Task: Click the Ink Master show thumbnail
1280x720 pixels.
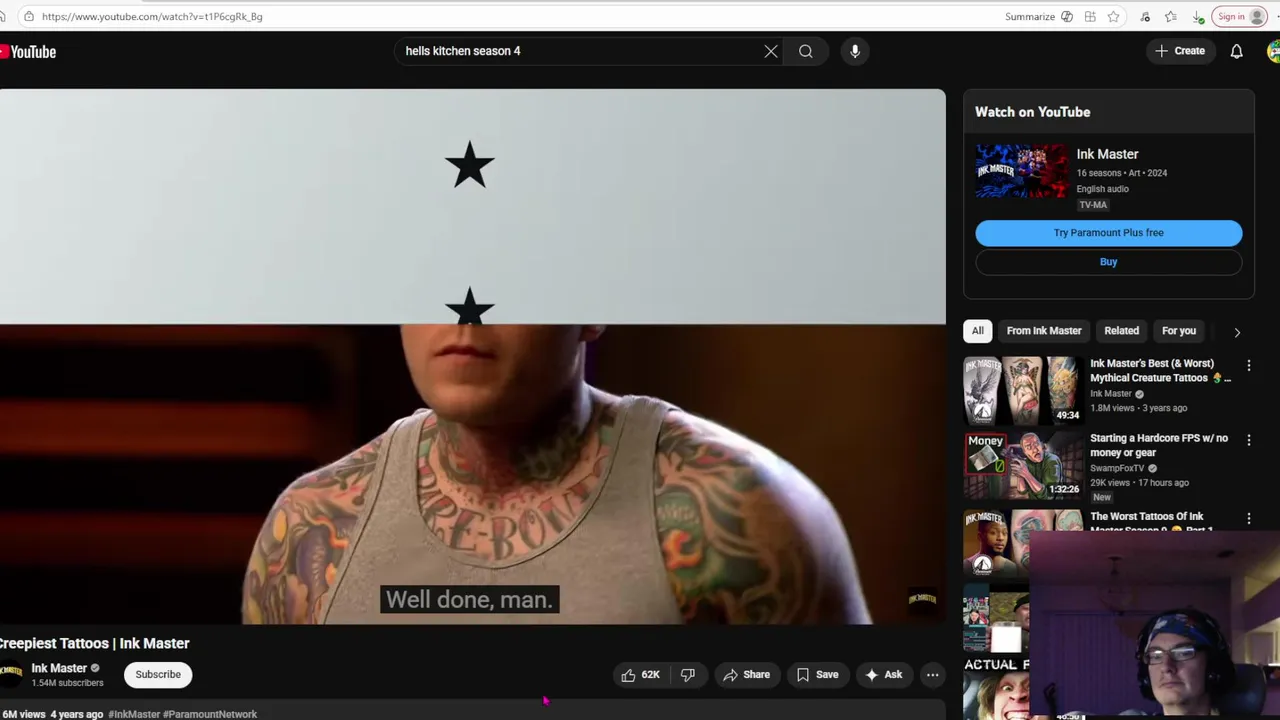Action: 1022,172
